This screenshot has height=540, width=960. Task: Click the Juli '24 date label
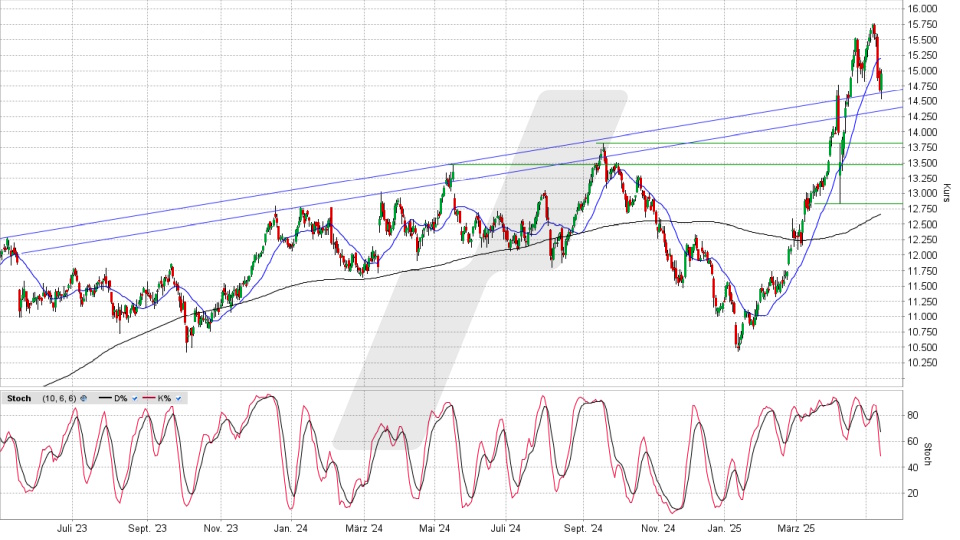tap(506, 528)
